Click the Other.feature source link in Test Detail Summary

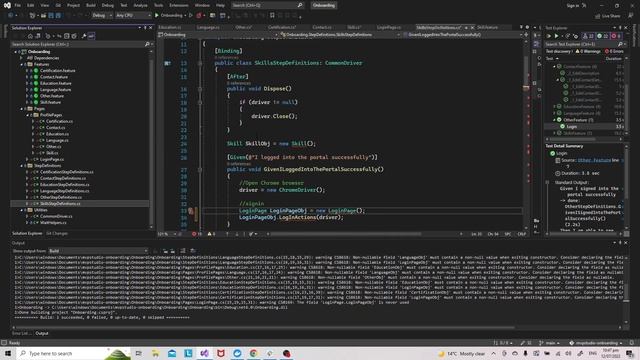[594, 160]
